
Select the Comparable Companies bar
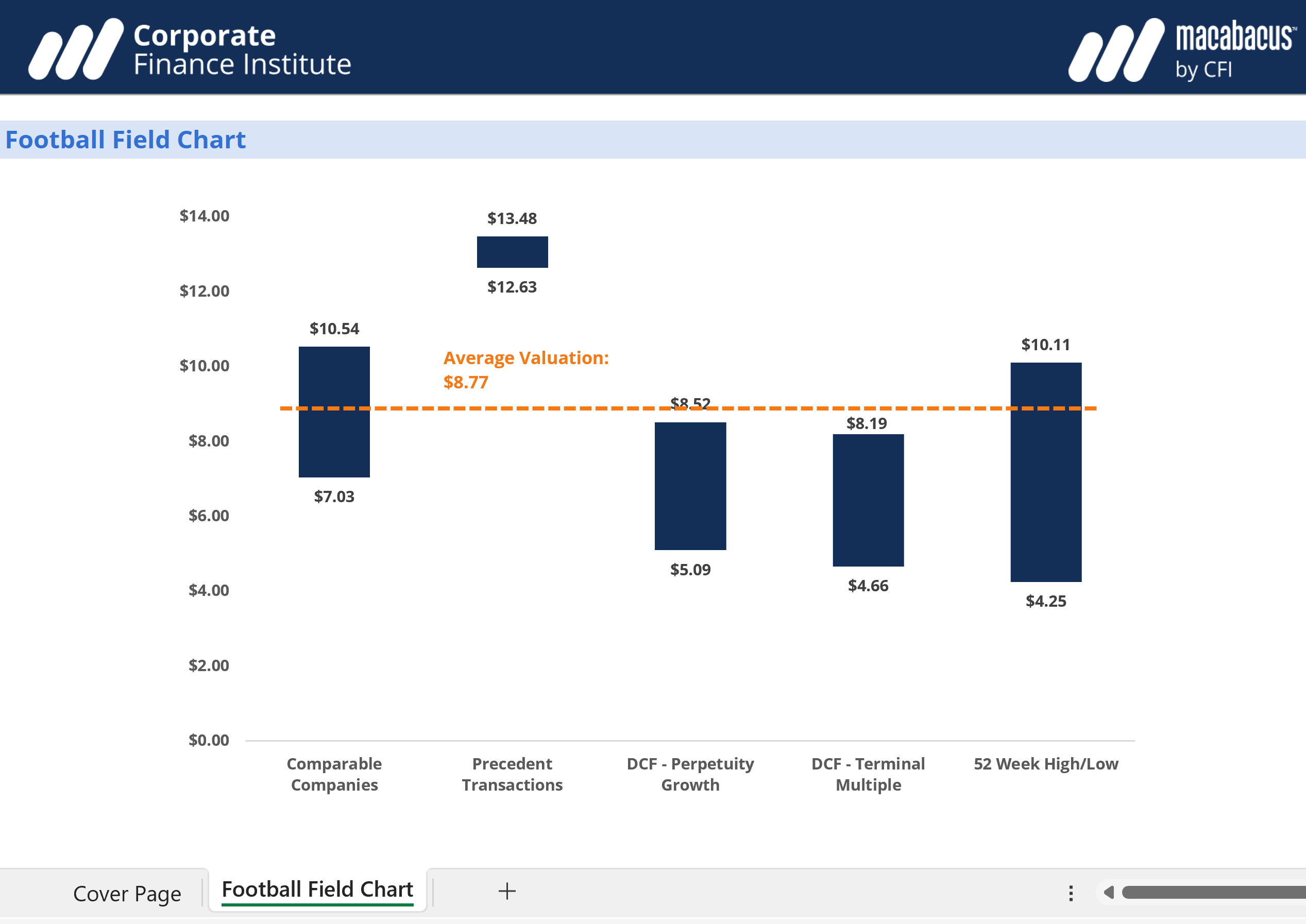tap(334, 411)
